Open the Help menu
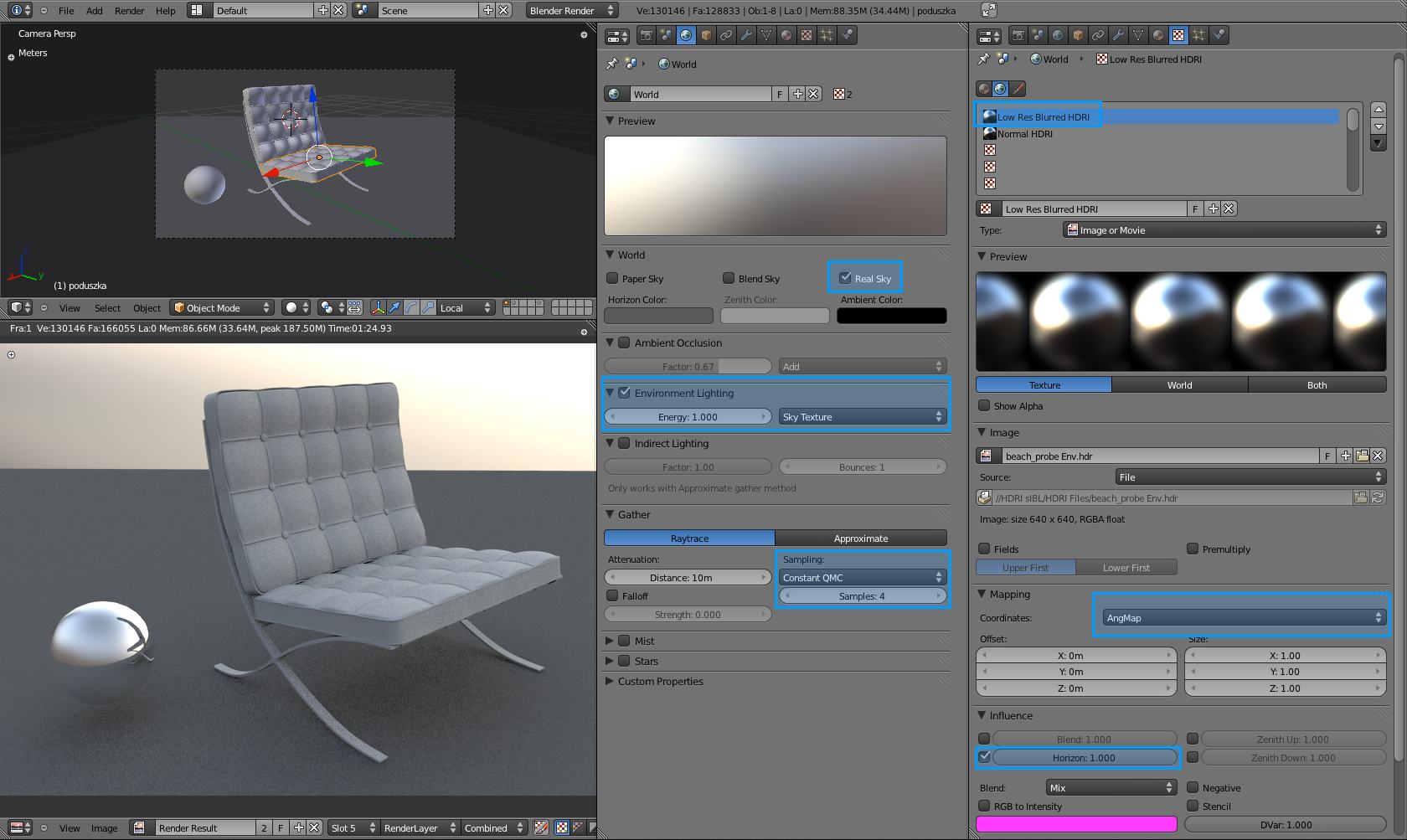Viewport: 1407px width, 840px height. 166,11
